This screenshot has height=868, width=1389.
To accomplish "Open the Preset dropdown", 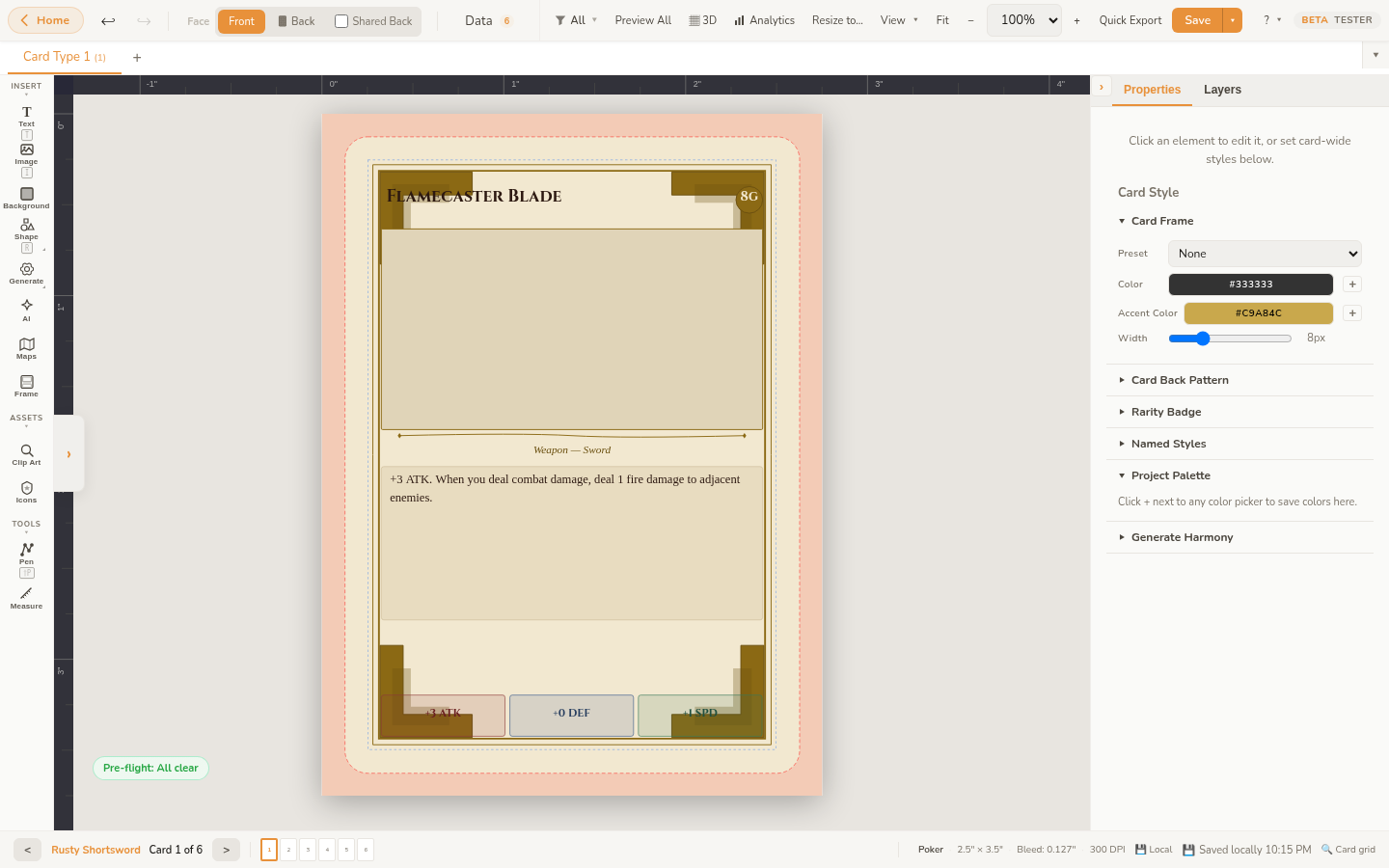I will coord(1265,254).
